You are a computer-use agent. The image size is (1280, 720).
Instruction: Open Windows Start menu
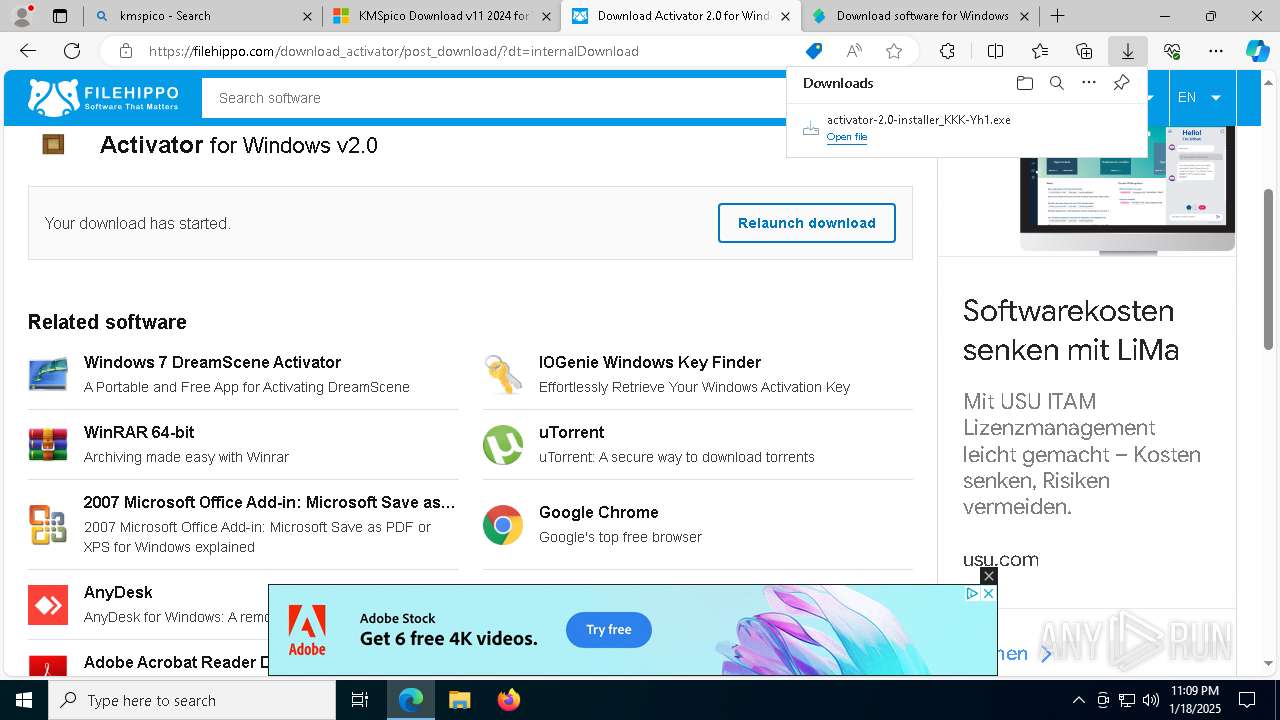(24, 700)
